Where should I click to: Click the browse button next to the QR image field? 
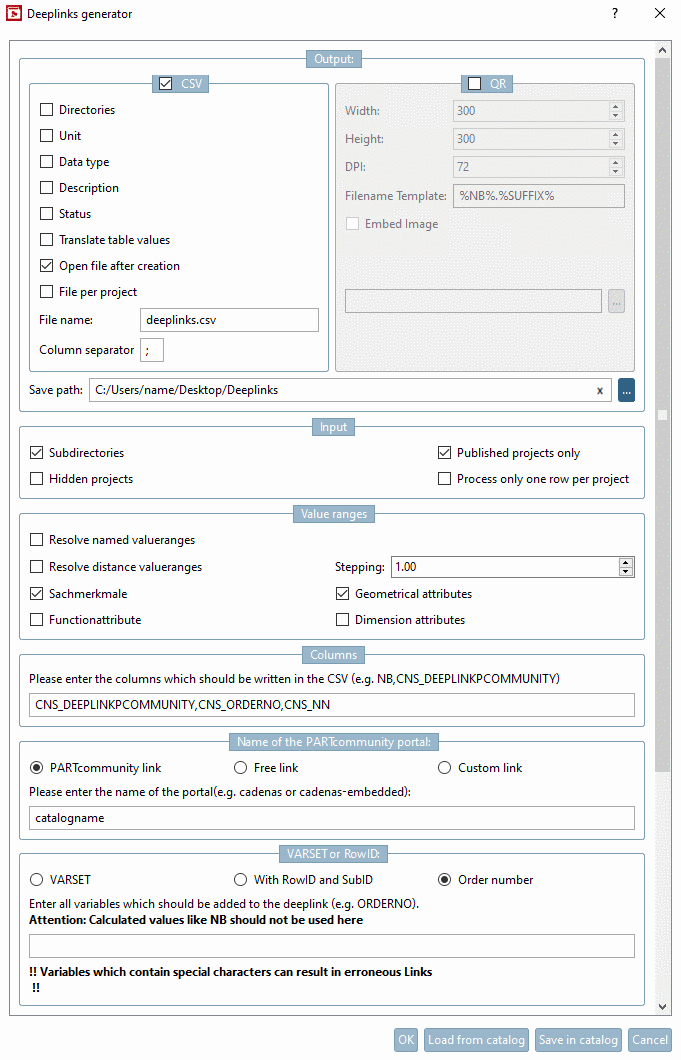[616, 301]
